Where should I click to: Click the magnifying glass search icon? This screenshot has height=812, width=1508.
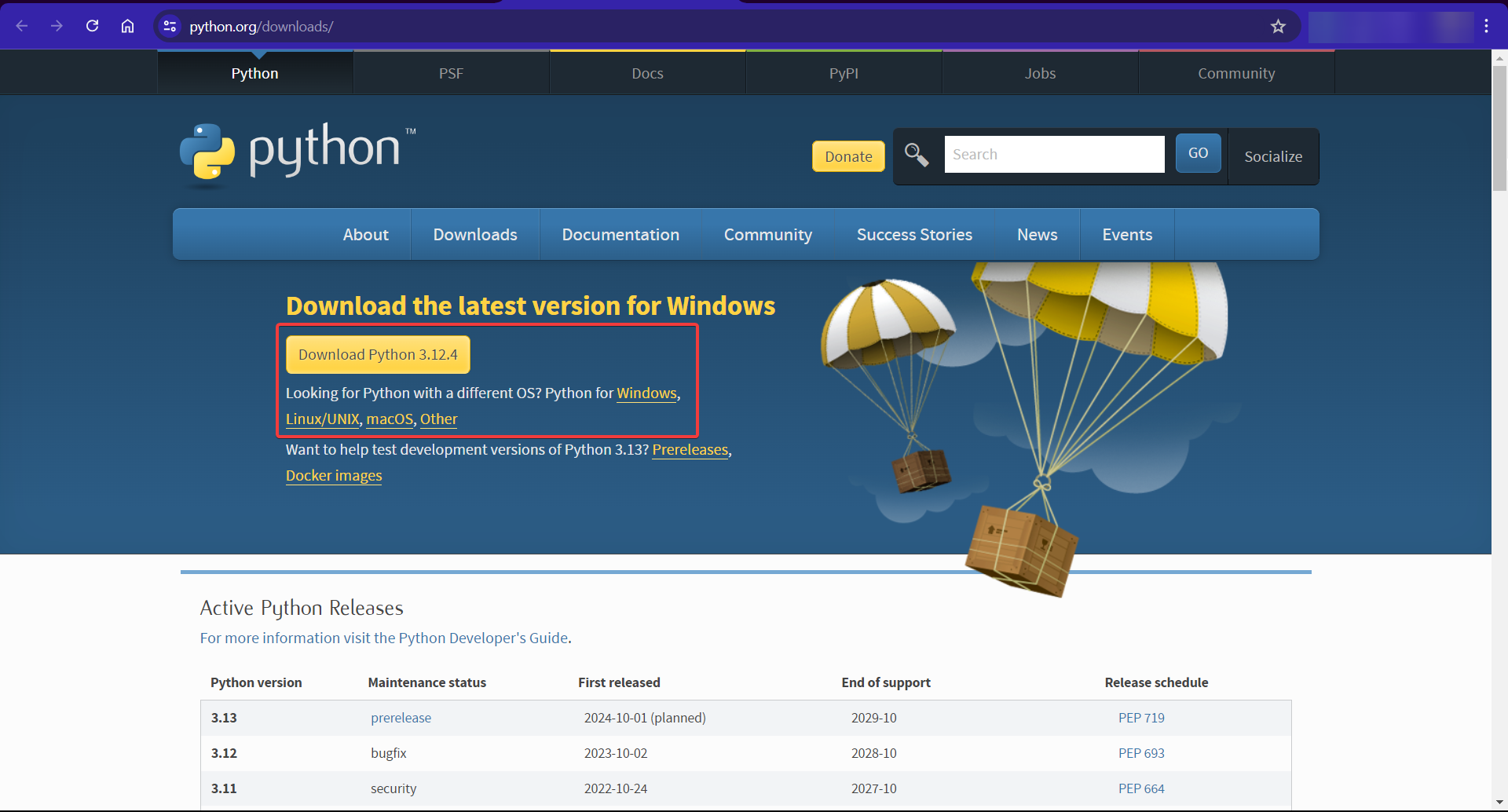pos(916,155)
